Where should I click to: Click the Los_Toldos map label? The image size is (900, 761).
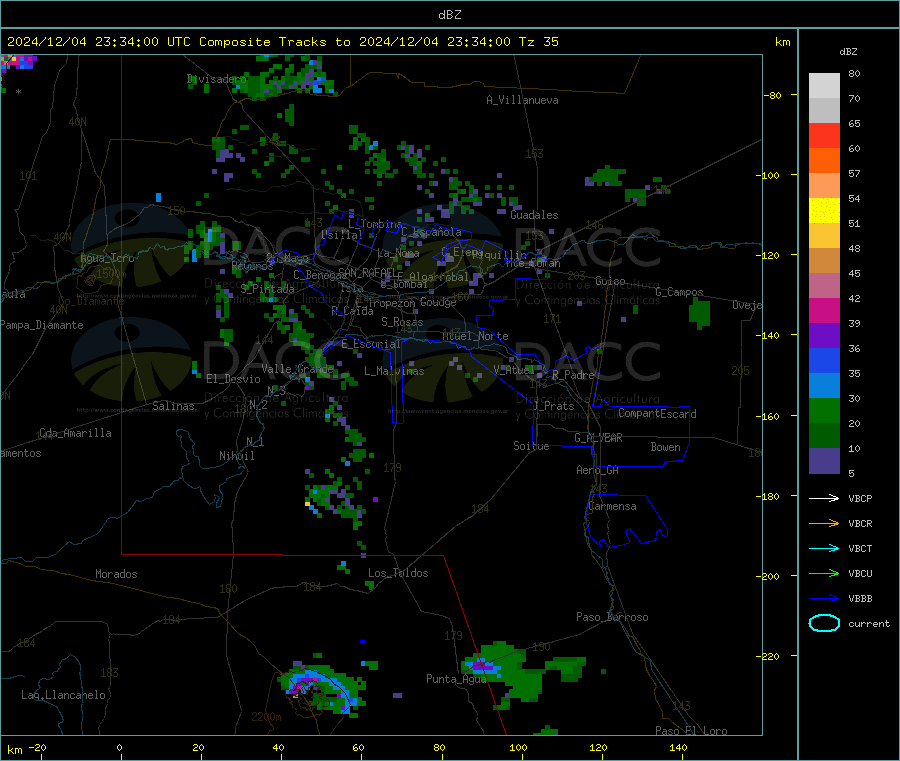pos(398,573)
